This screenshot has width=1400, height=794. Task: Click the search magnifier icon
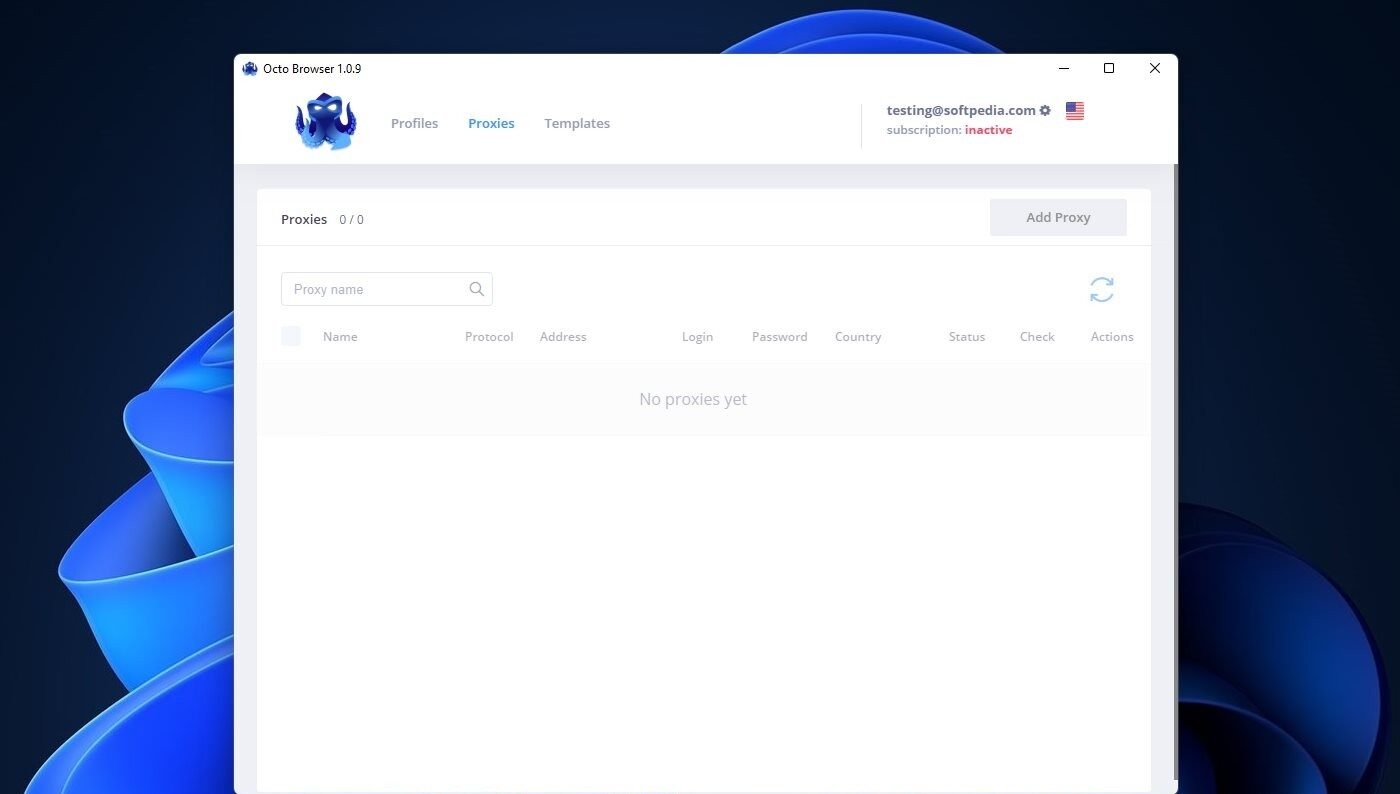click(477, 289)
